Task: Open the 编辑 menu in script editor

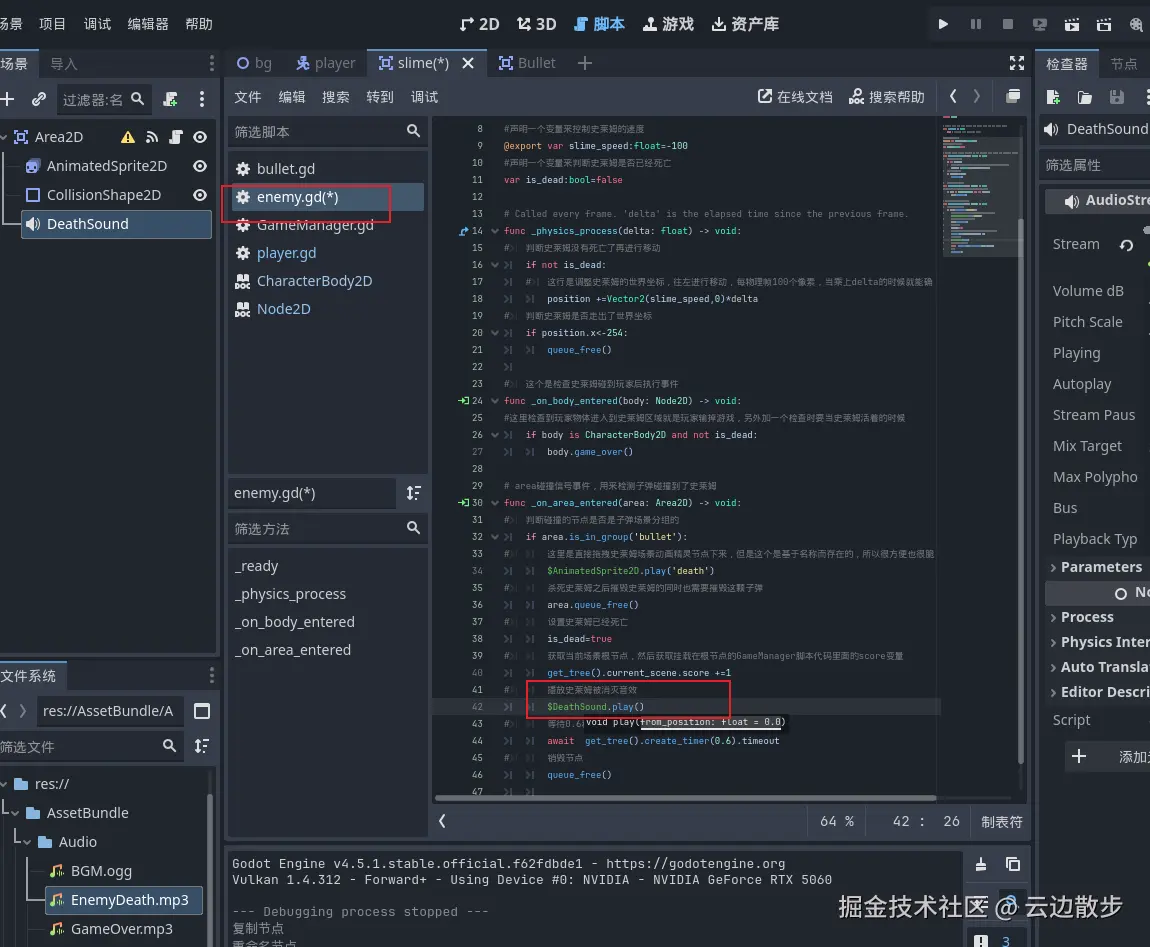Action: (292, 97)
